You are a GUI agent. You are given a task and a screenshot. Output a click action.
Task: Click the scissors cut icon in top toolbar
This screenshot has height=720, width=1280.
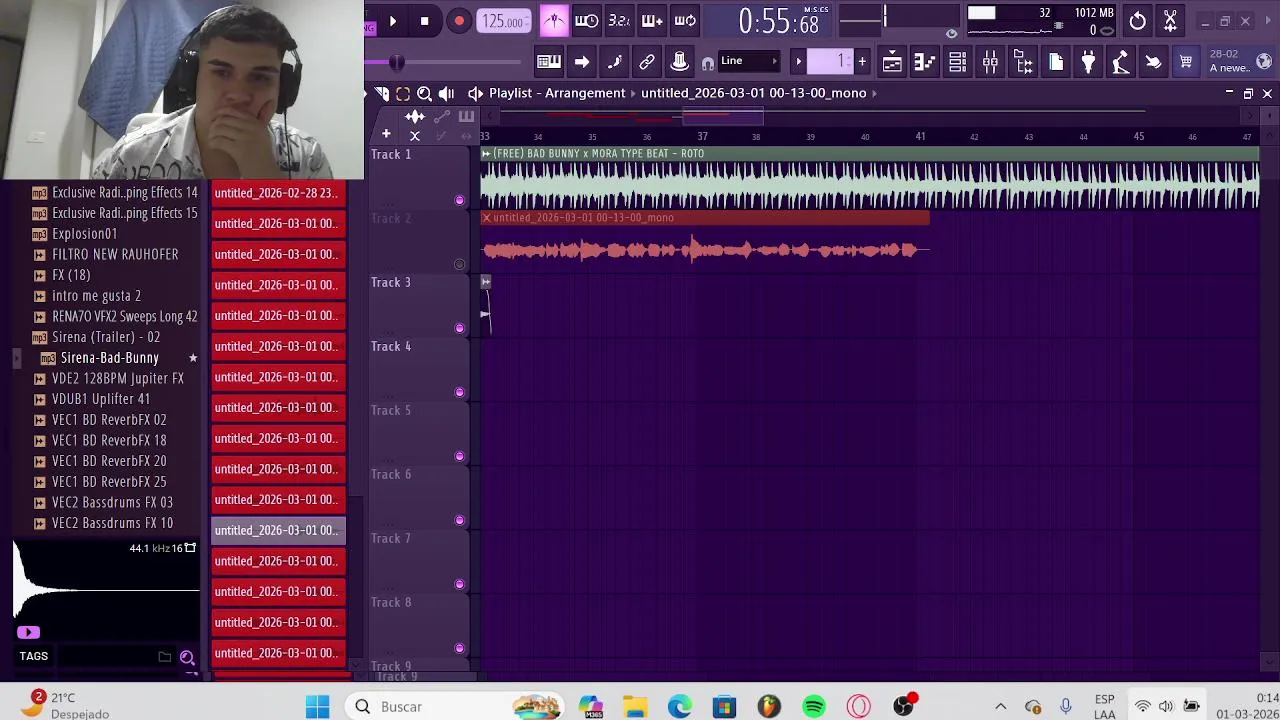pyautogui.click(x=1170, y=21)
